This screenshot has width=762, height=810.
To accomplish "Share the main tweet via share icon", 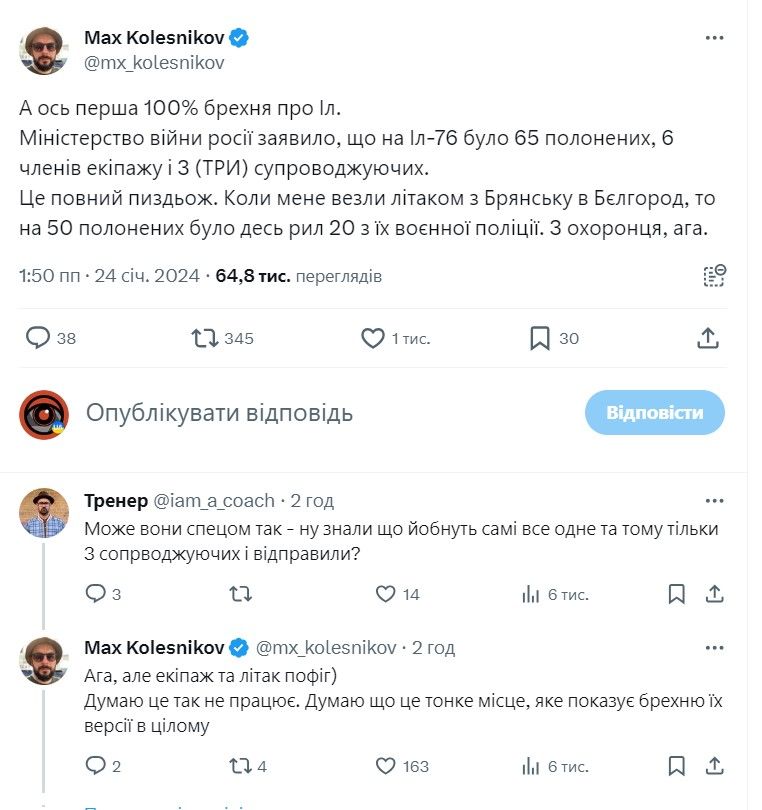I will 708,338.
